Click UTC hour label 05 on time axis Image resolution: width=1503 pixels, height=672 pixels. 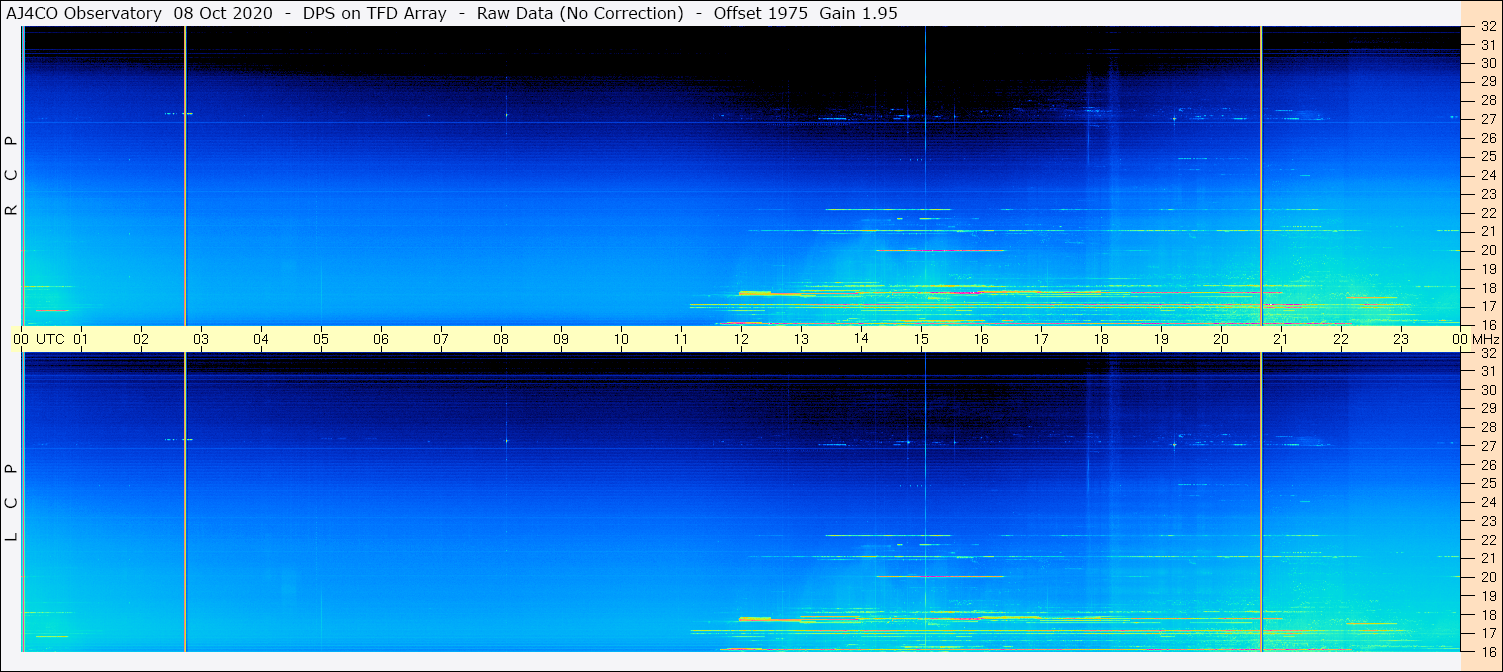point(321,339)
